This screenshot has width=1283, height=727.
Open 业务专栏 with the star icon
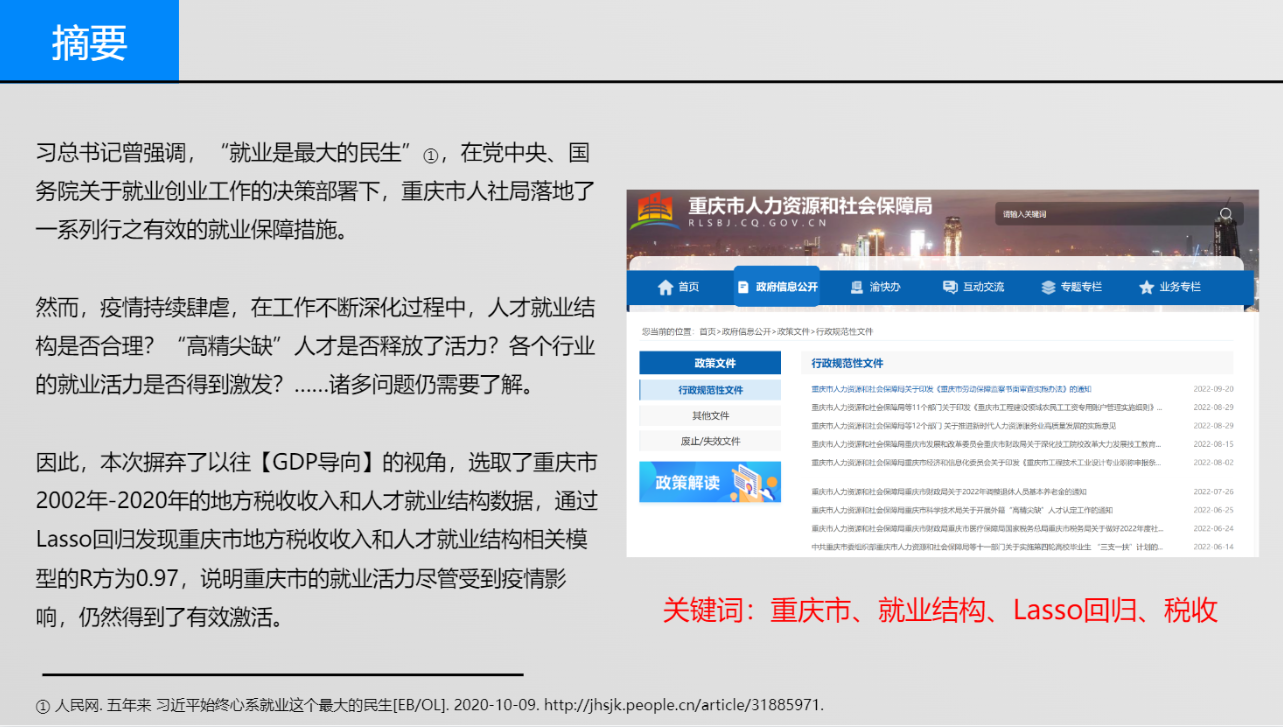(x=1169, y=287)
